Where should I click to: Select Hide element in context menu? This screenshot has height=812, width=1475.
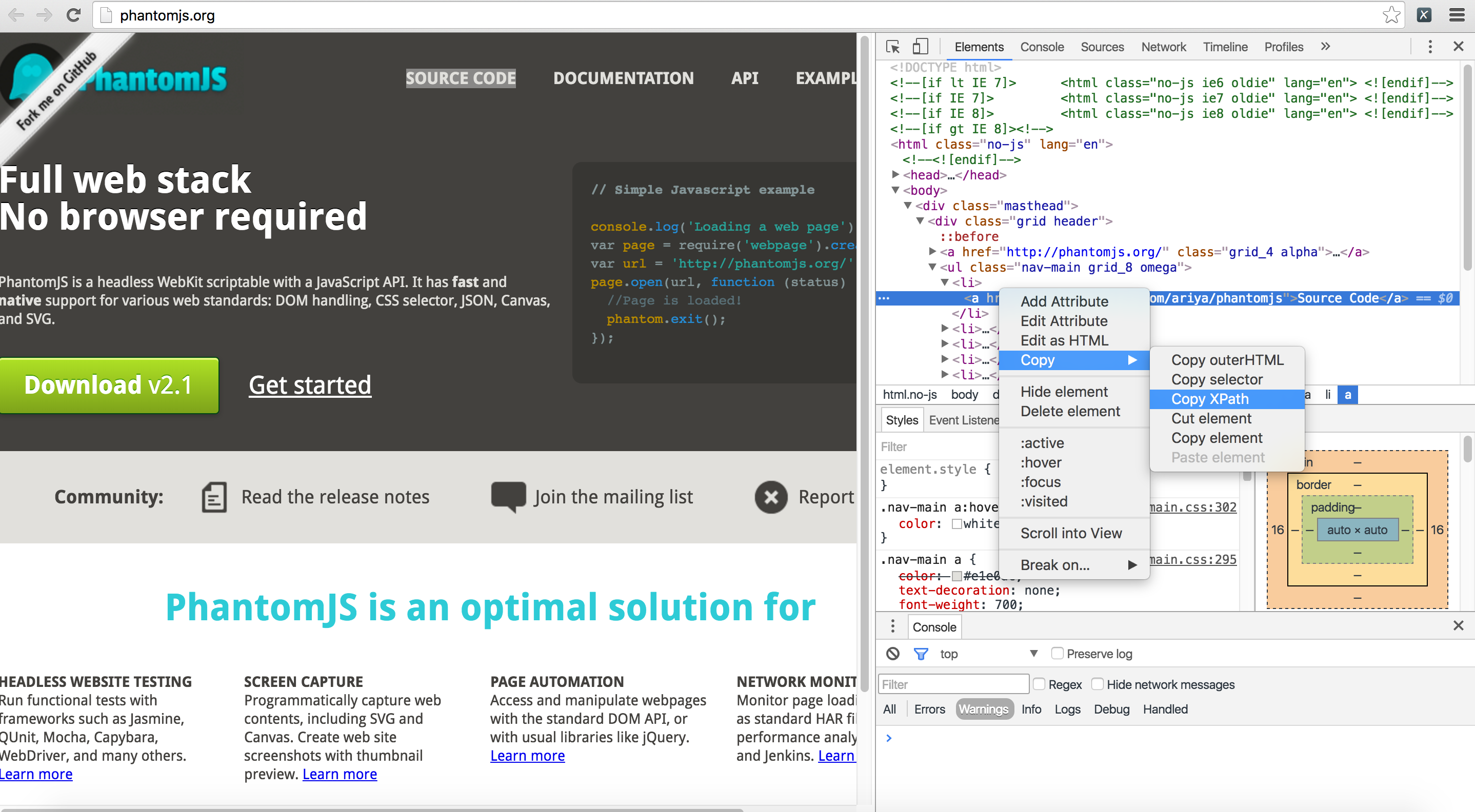pos(1074,392)
